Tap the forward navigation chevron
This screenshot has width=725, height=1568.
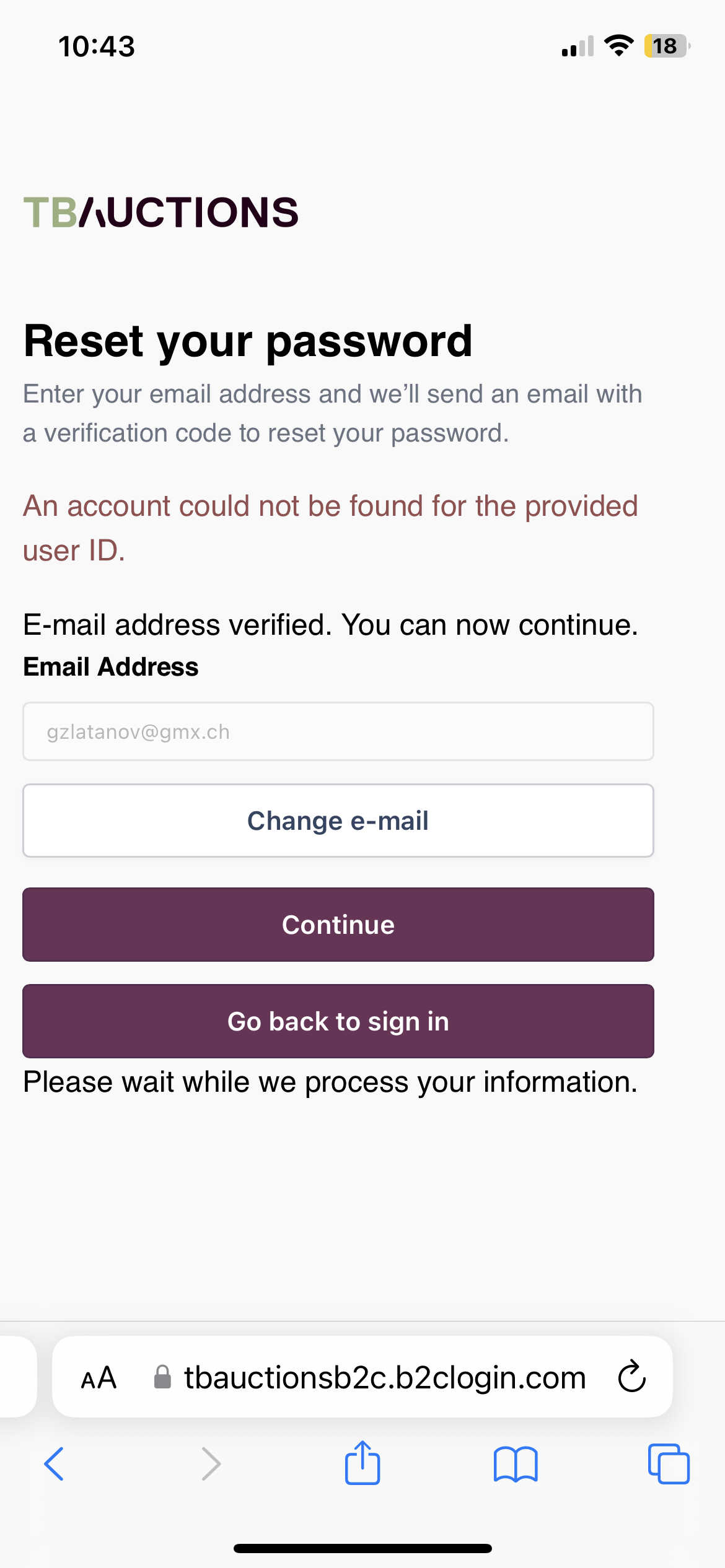tap(211, 1463)
